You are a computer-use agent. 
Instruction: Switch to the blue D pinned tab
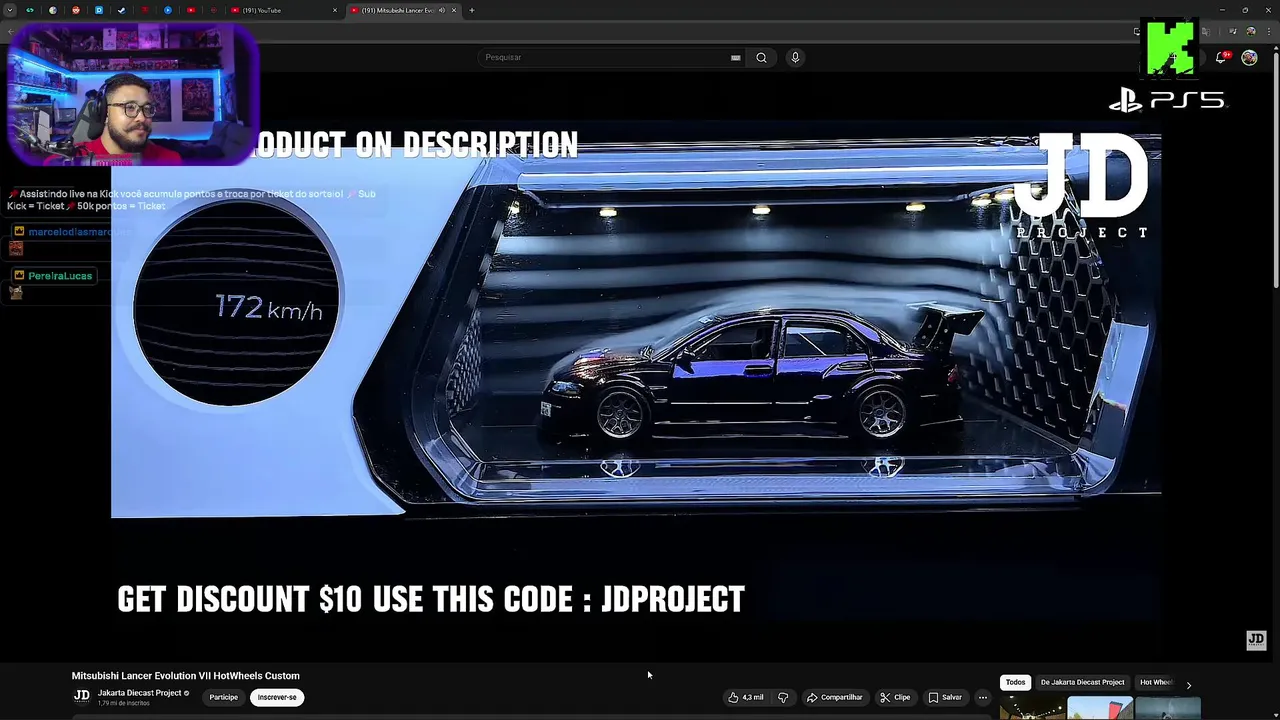[99, 10]
